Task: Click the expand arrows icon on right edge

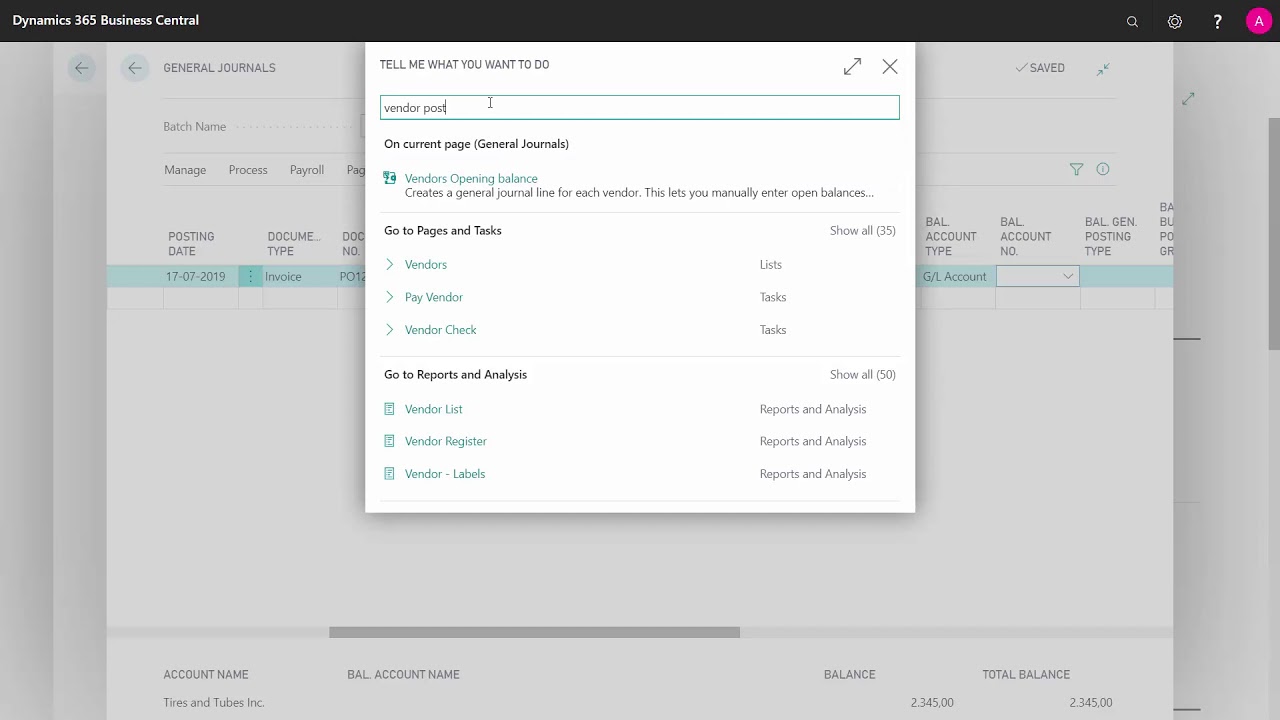Action: (x=1188, y=99)
